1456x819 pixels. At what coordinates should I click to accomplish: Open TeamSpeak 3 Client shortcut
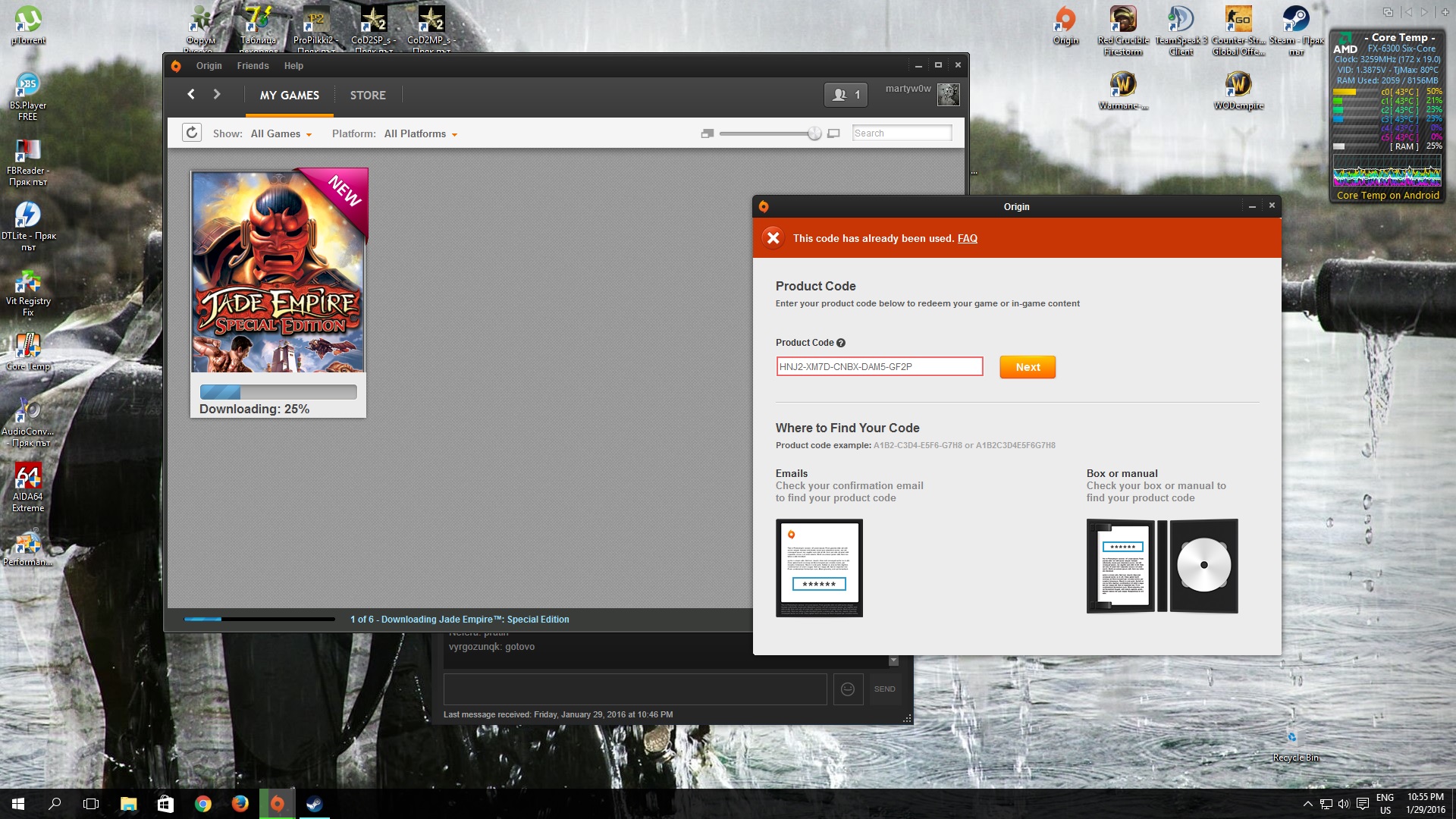(1181, 30)
